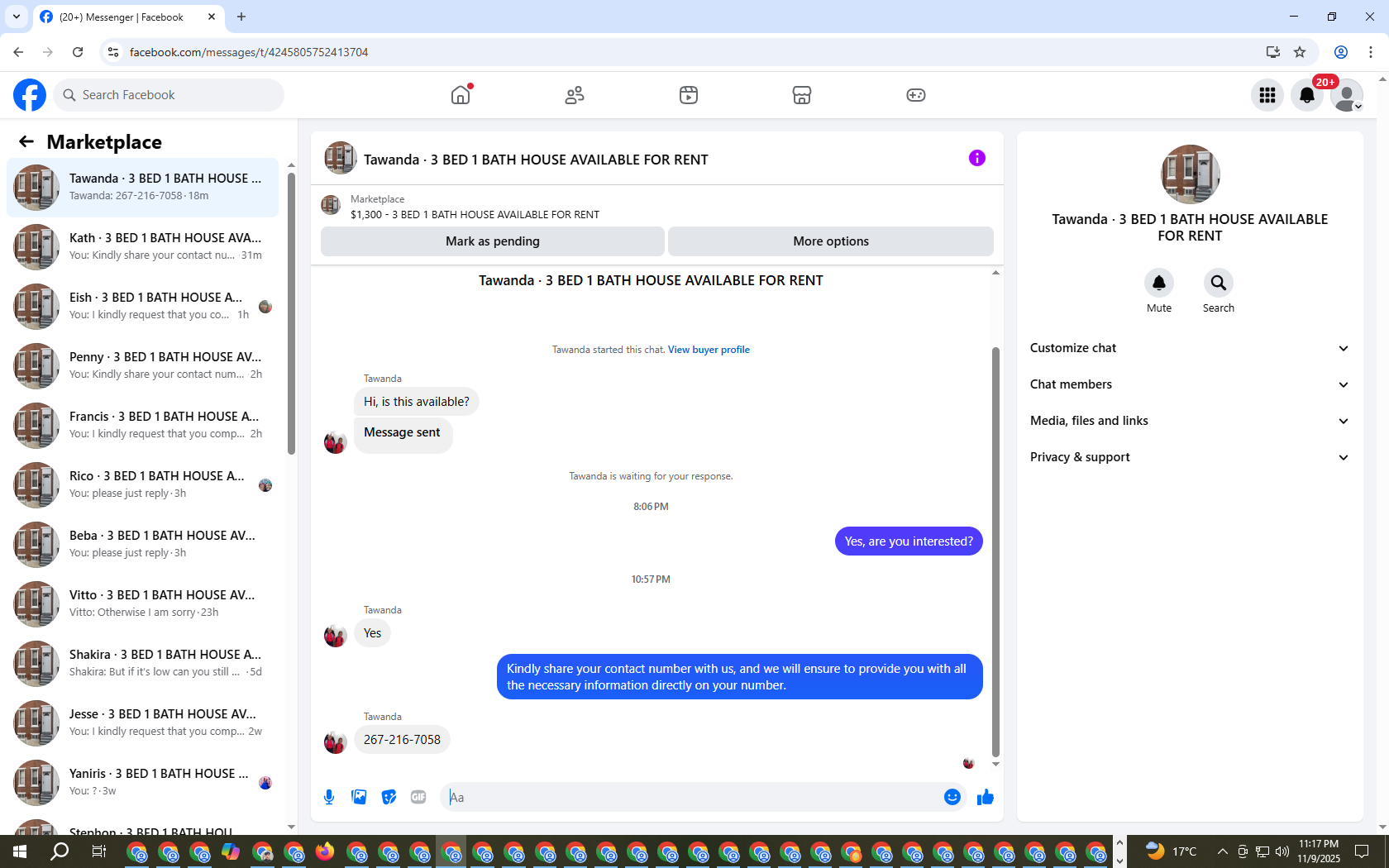The image size is (1389, 868).
Task: Open a new browser tab
Action: (241, 17)
